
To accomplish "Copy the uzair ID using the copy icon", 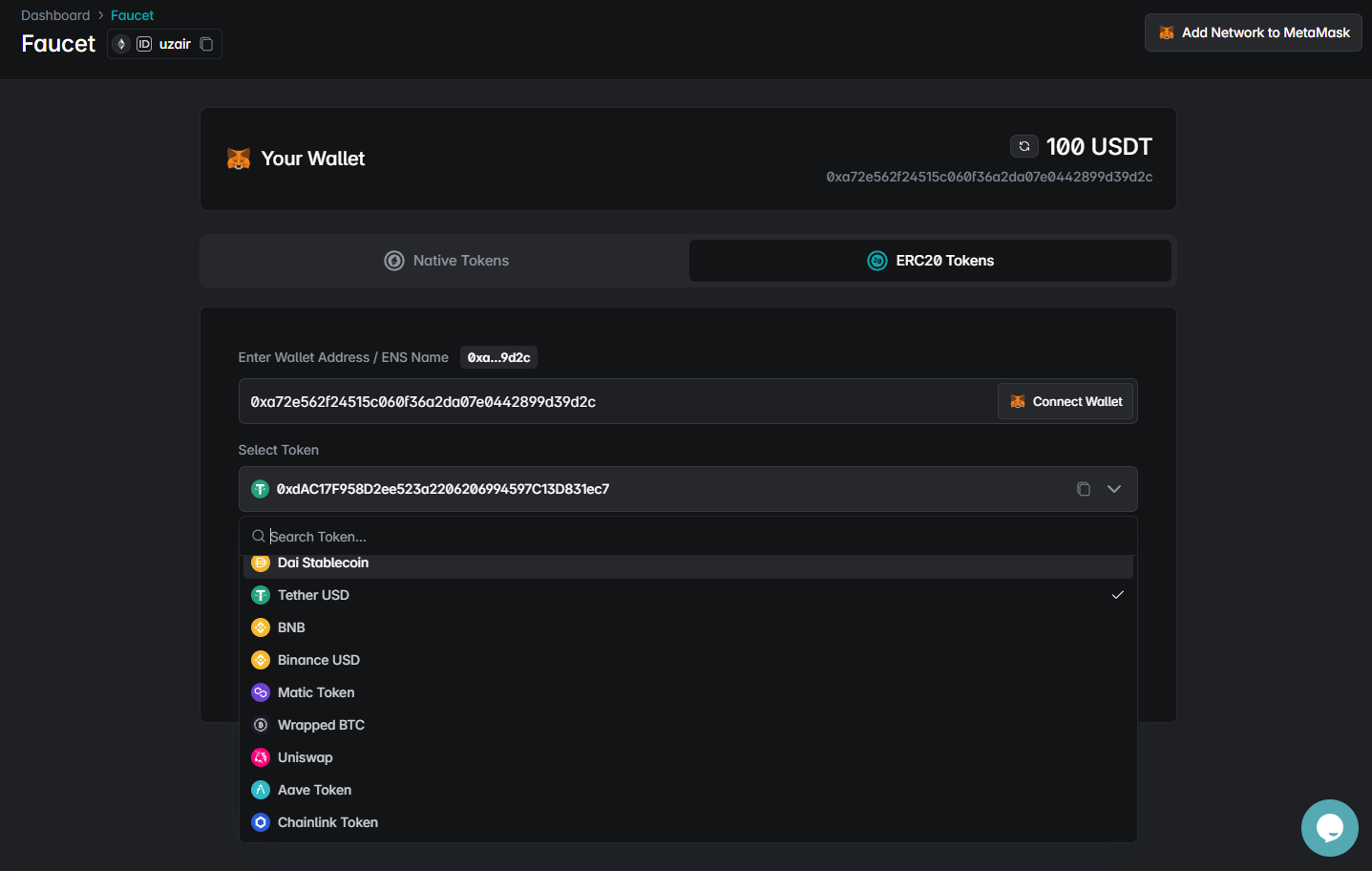I will tap(206, 44).
